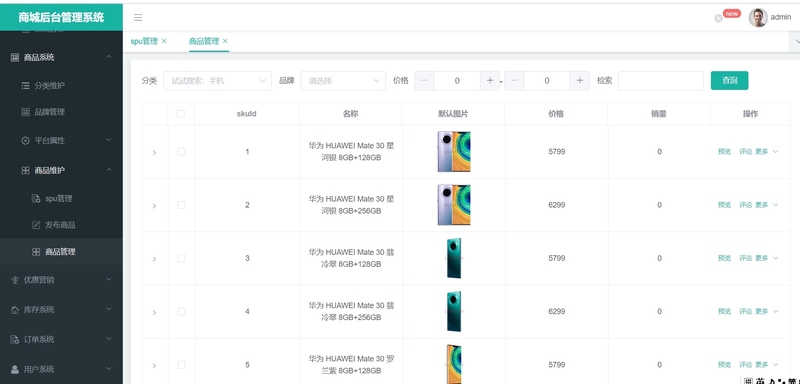
Task: Click the 平台属性 gear icon
Action: point(25,141)
